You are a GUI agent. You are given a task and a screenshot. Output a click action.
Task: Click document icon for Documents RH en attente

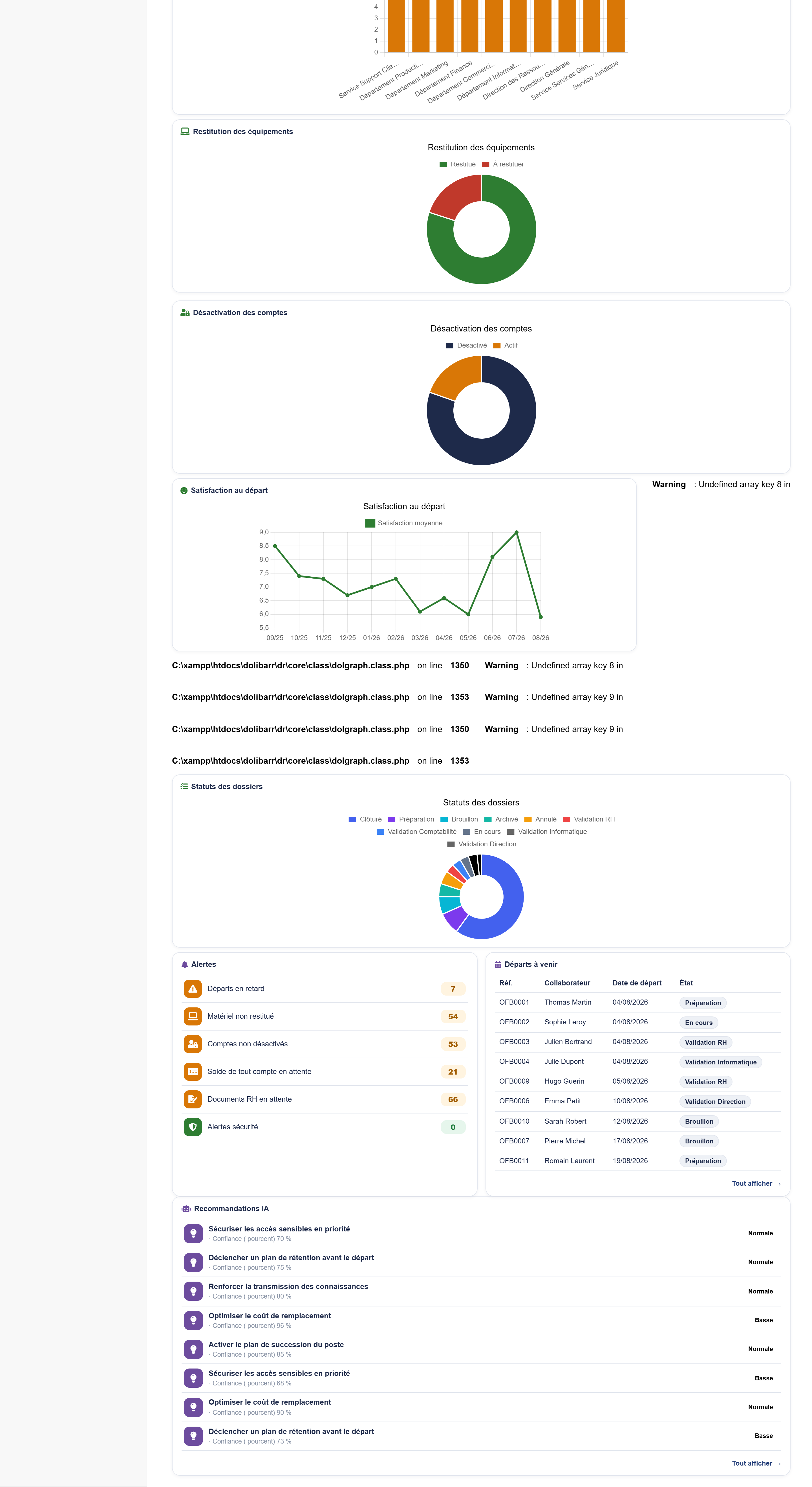[x=193, y=1100]
